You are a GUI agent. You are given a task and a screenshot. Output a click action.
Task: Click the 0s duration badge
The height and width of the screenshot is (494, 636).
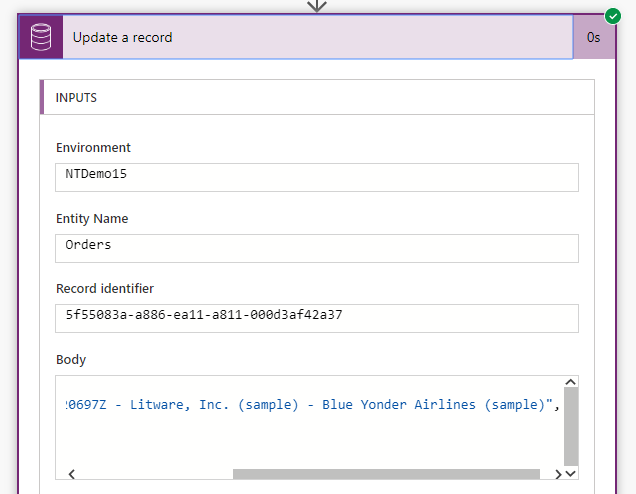tap(593, 37)
